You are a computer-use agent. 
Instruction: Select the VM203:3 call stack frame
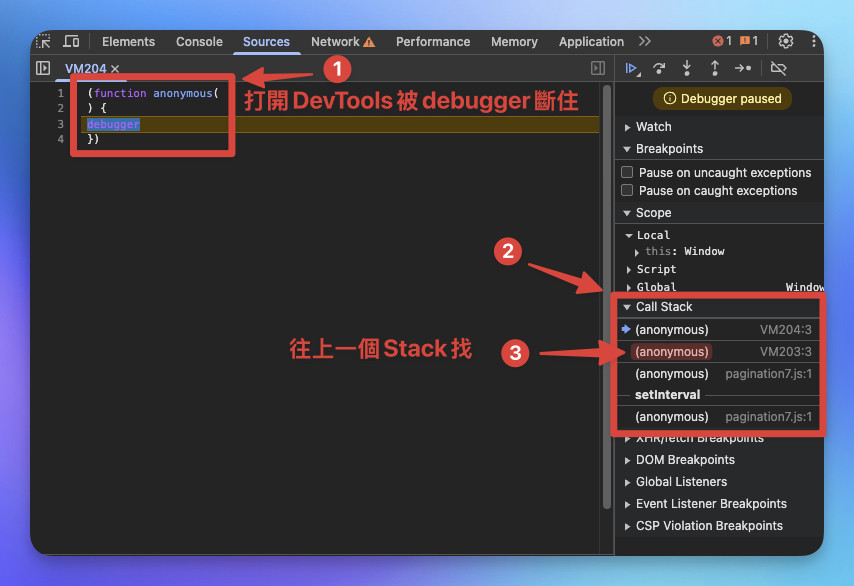719,352
